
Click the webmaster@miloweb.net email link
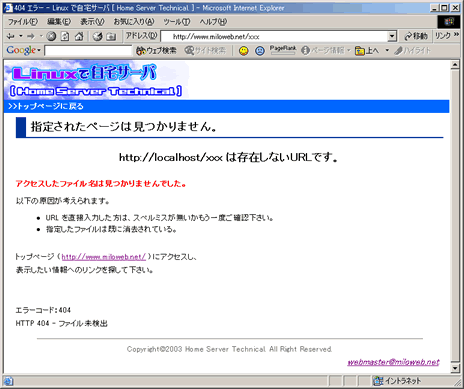(x=393, y=362)
